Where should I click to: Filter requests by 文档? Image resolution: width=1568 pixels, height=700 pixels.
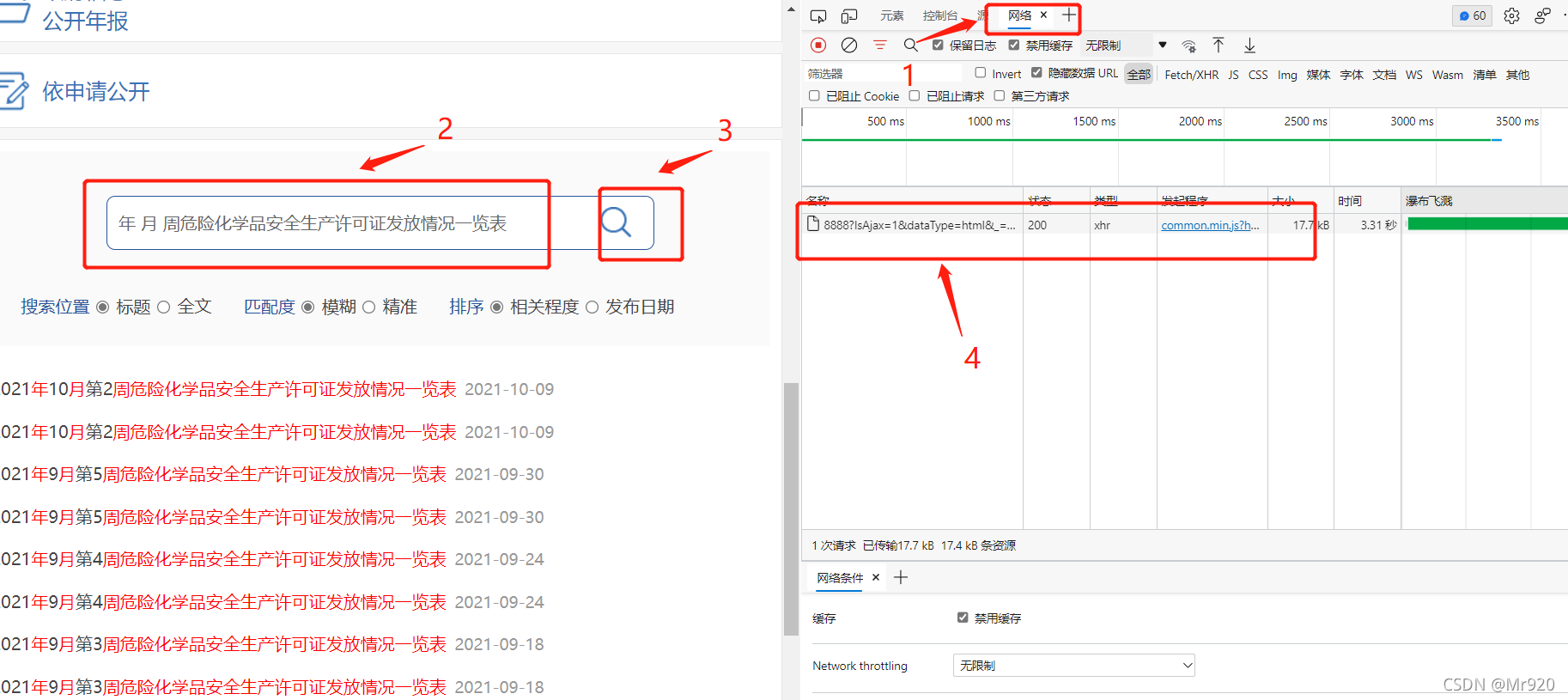(x=1384, y=75)
